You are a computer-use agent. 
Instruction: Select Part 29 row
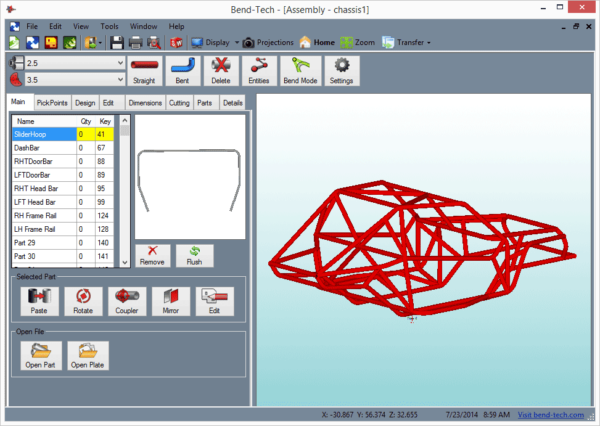click(x=63, y=243)
